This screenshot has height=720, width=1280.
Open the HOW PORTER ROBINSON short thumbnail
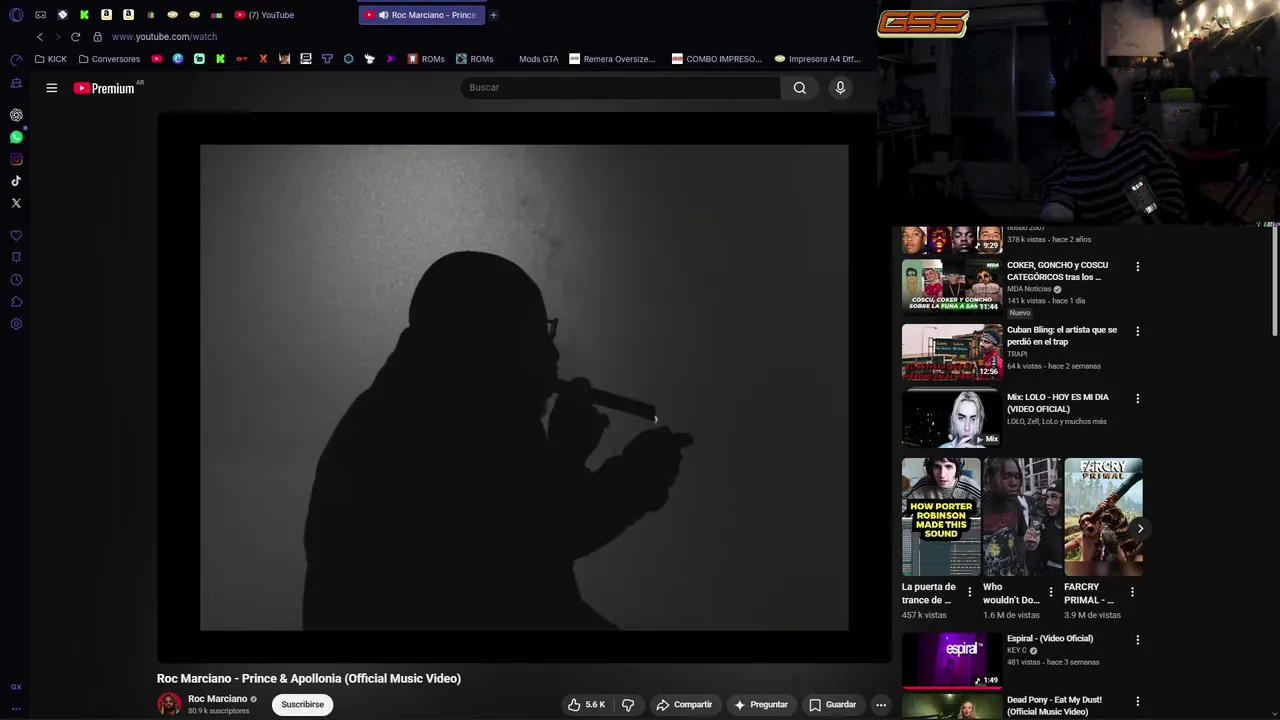[941, 517]
